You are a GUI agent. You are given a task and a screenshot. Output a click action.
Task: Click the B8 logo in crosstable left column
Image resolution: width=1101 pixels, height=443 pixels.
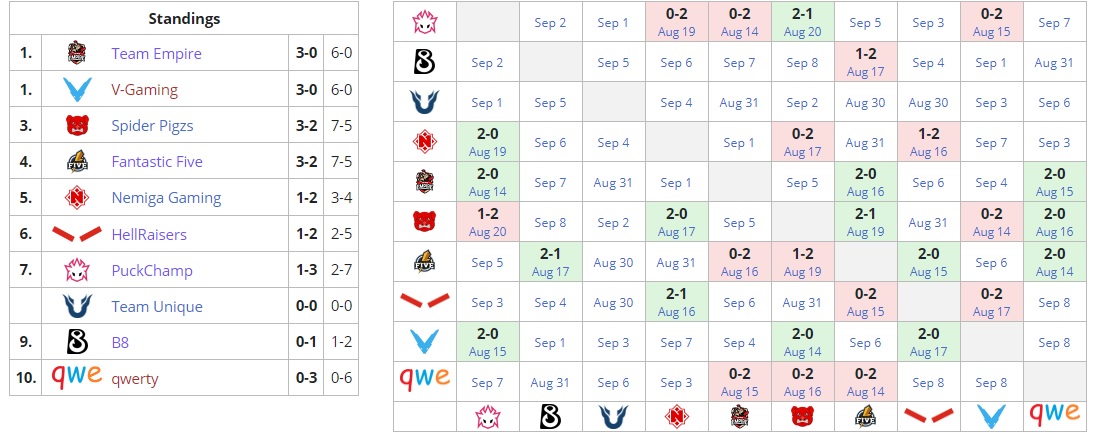[x=425, y=62]
